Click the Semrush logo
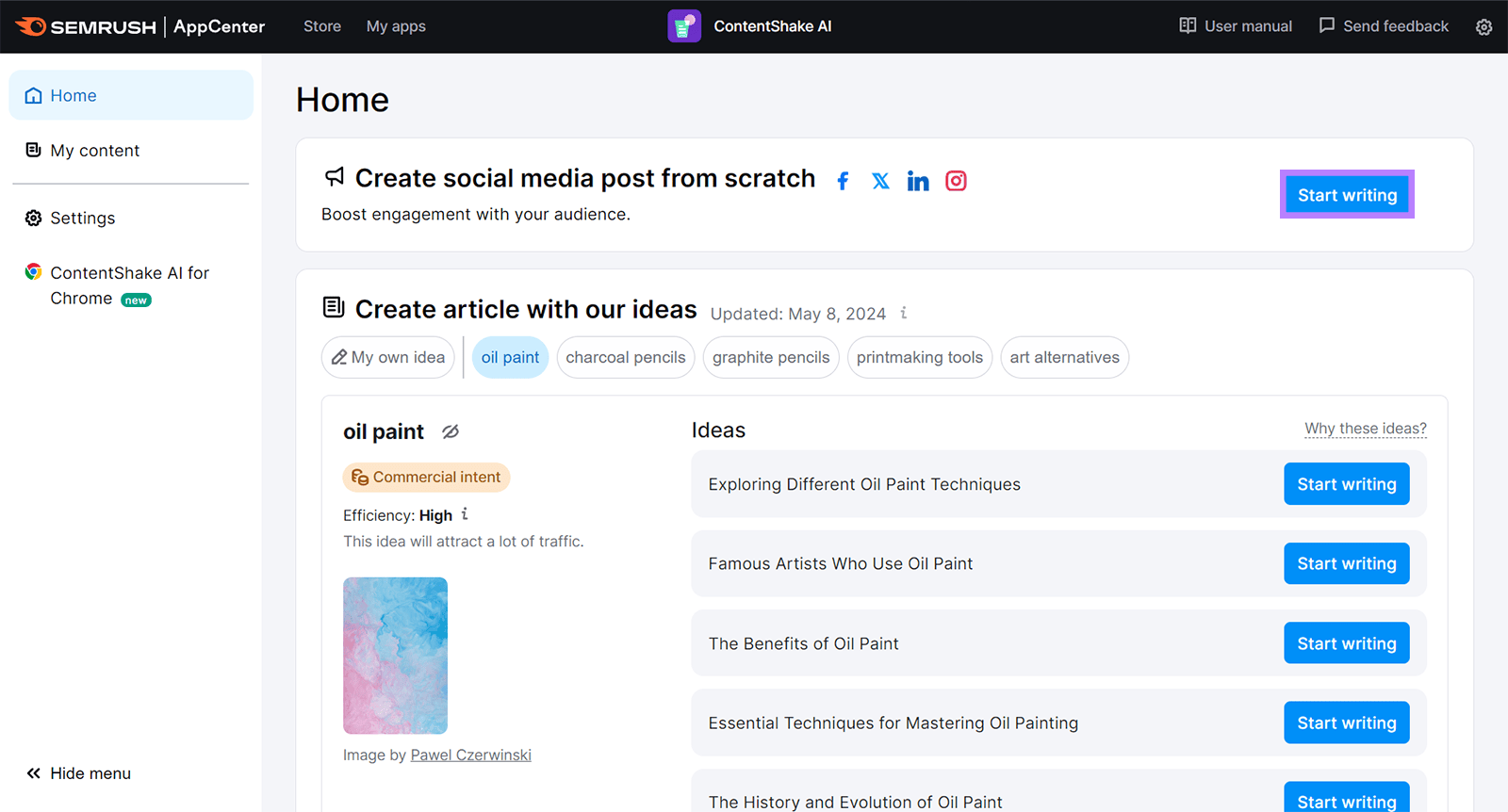Image resolution: width=1508 pixels, height=812 pixels. [86, 26]
